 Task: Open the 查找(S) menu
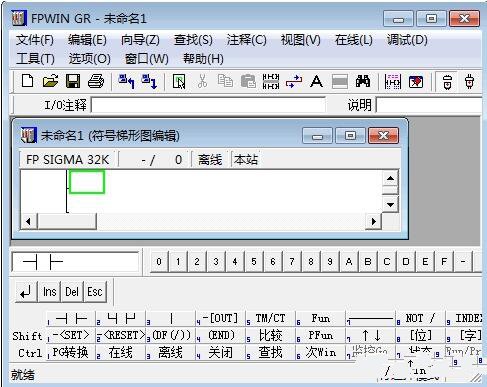click(193, 40)
